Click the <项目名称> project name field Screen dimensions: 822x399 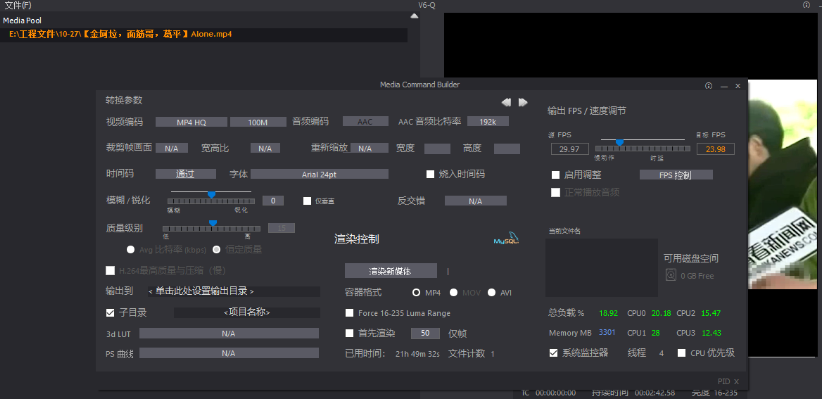coord(246,312)
